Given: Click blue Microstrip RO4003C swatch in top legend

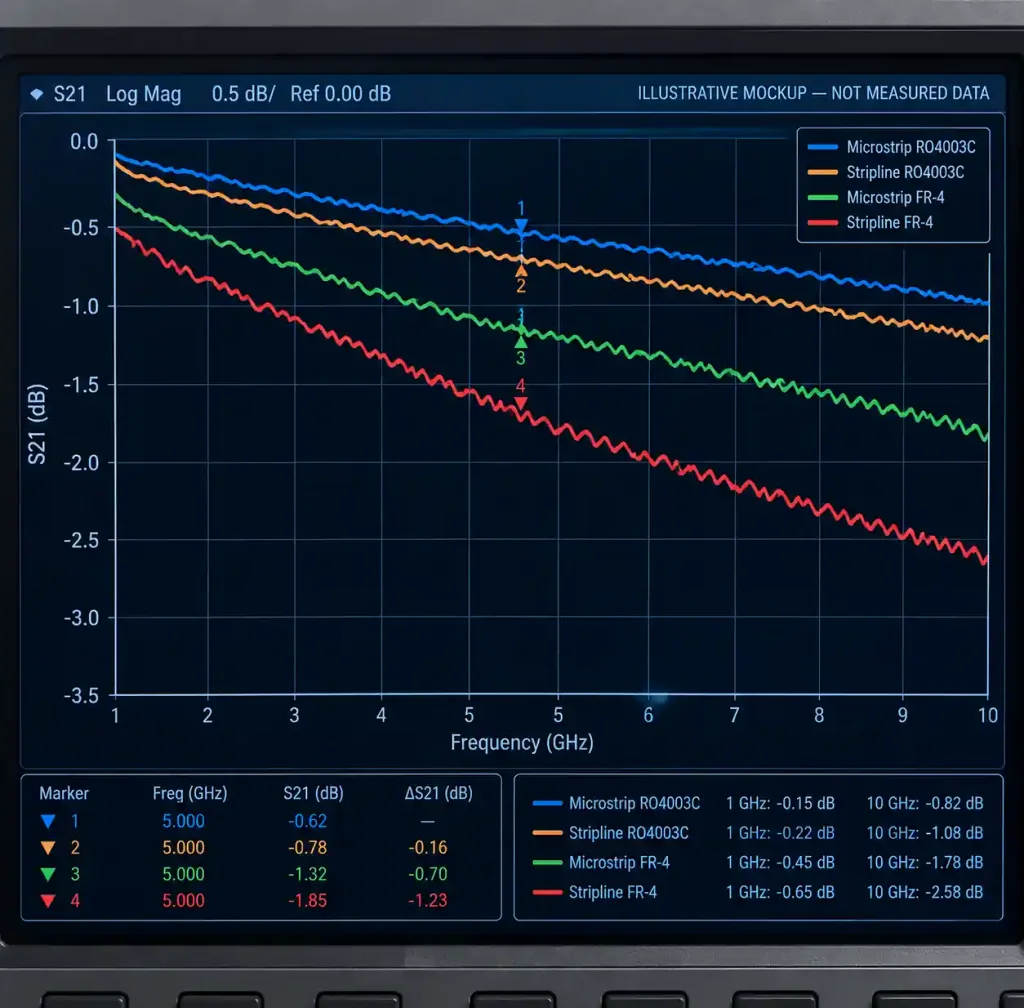Looking at the screenshot, I should 822,147.
